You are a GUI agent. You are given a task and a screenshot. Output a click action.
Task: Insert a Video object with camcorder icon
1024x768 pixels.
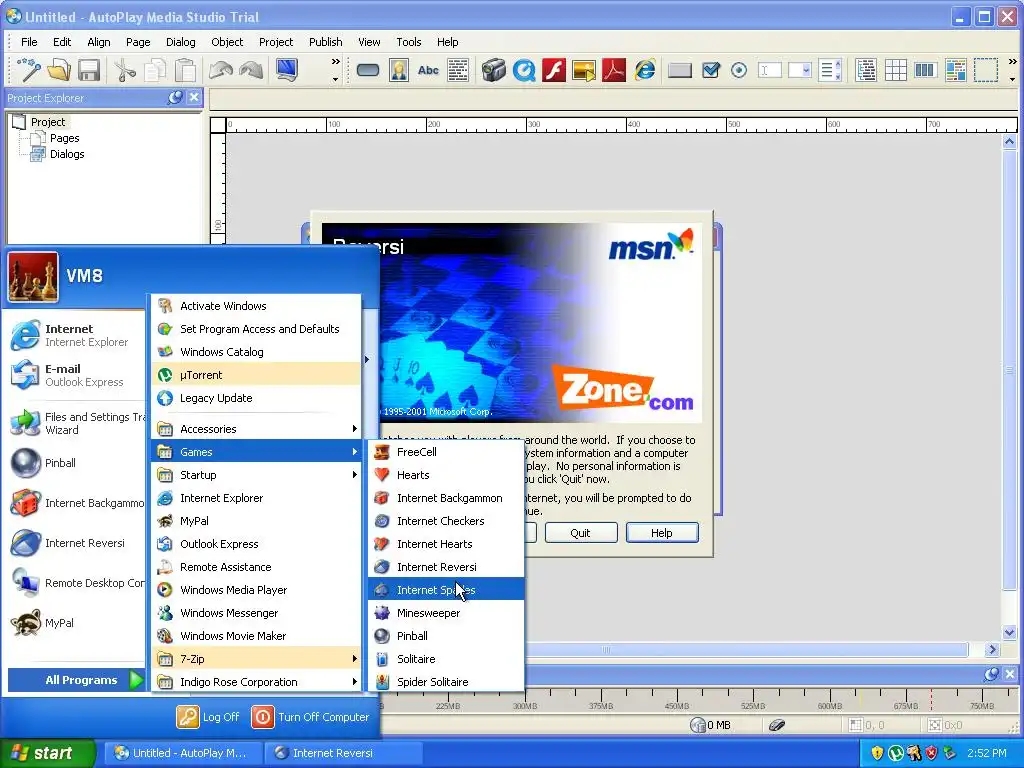494,70
